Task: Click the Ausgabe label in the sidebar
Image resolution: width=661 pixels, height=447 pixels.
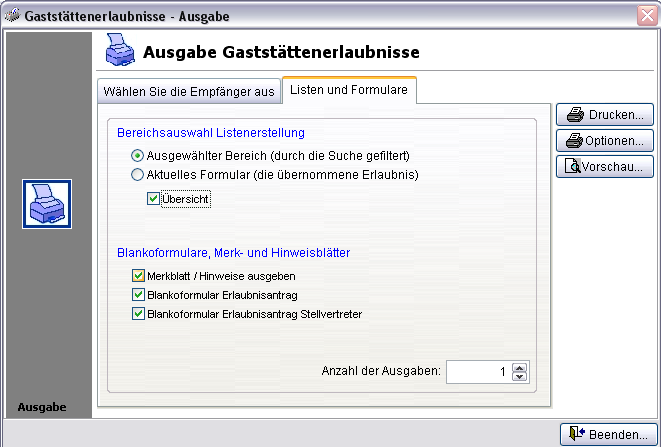Action: 42,407
